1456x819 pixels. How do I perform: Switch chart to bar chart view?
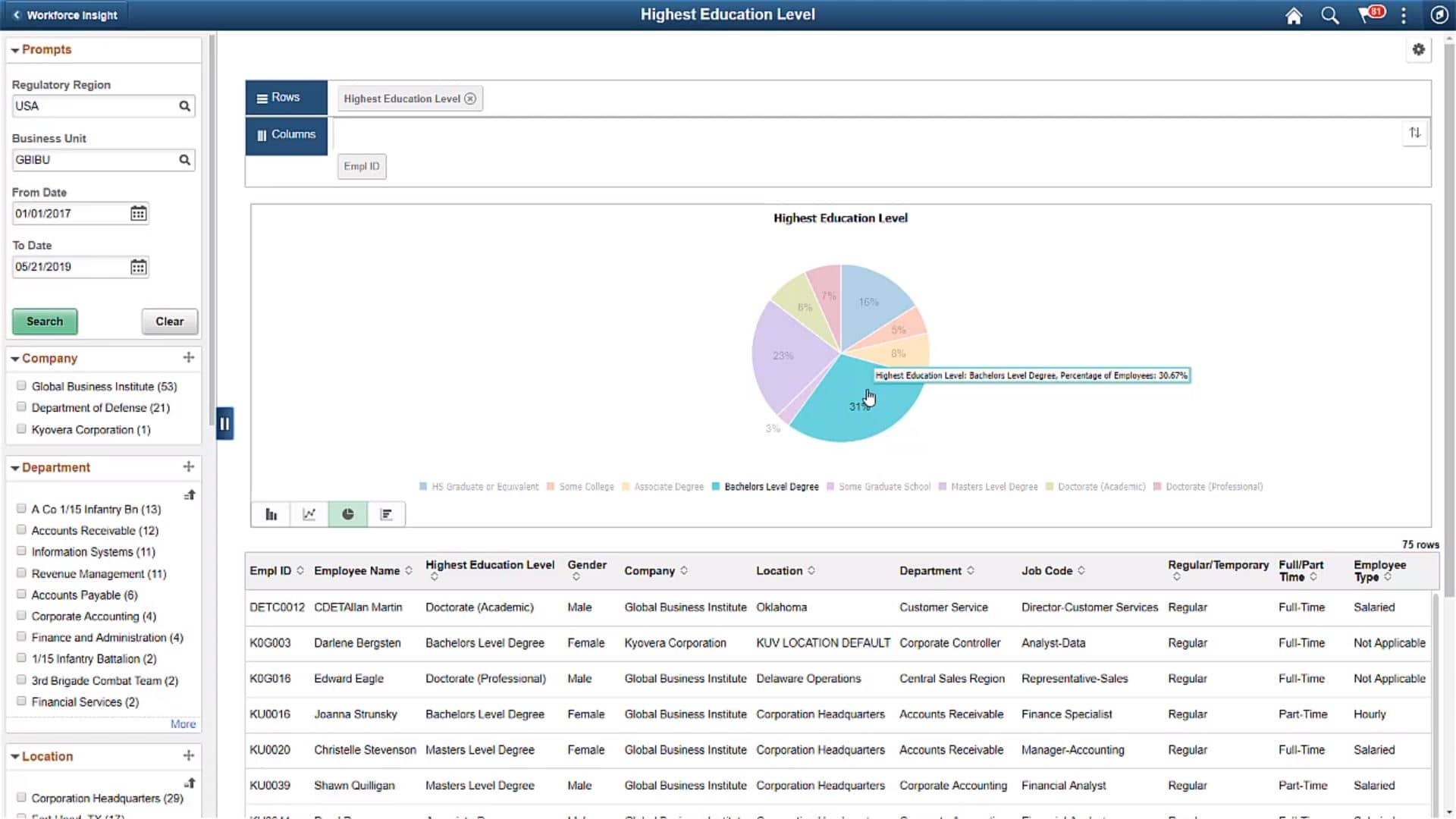(x=271, y=513)
